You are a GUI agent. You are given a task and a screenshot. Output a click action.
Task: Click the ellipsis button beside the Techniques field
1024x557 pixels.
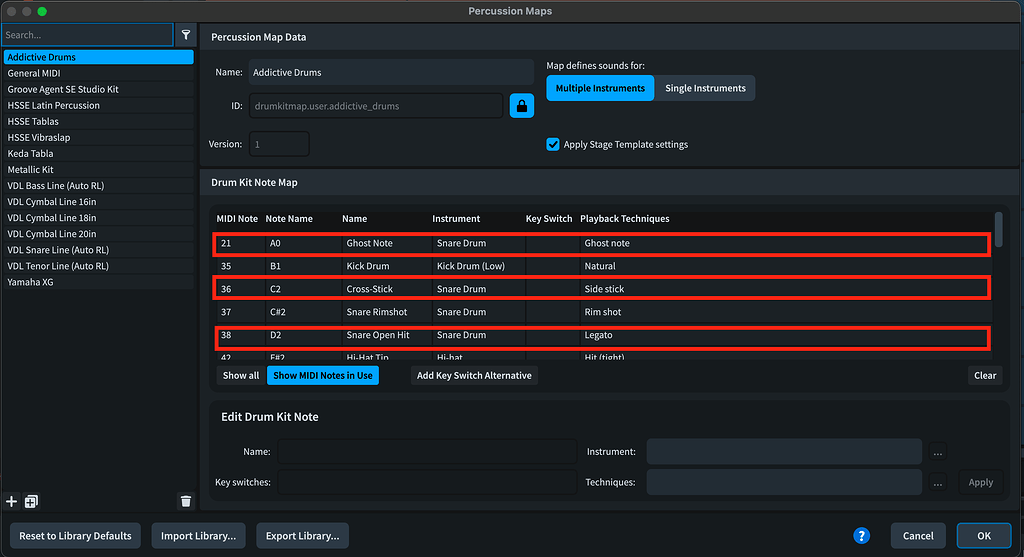click(937, 482)
